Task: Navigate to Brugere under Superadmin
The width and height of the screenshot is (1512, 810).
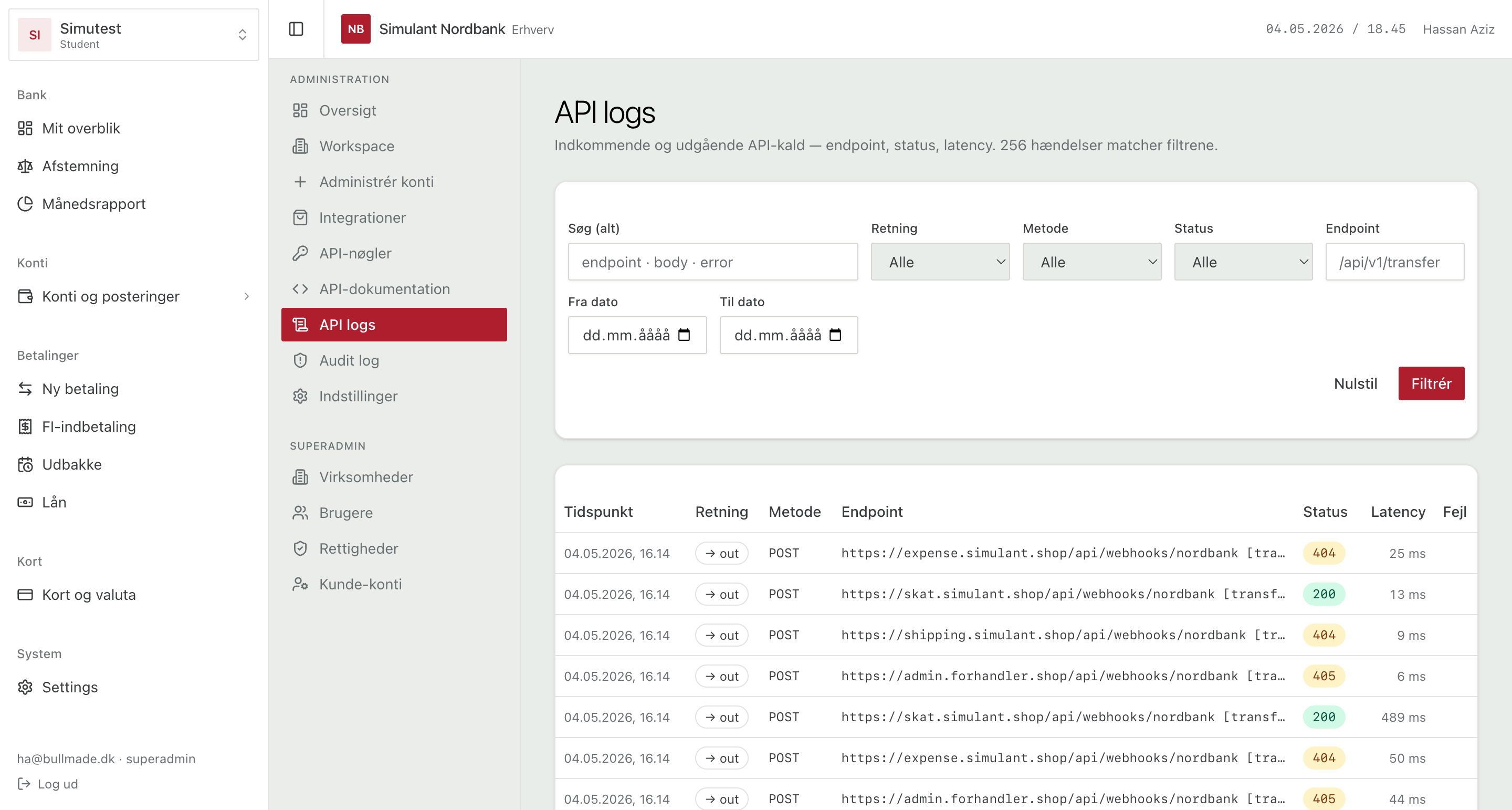Action: point(394,513)
